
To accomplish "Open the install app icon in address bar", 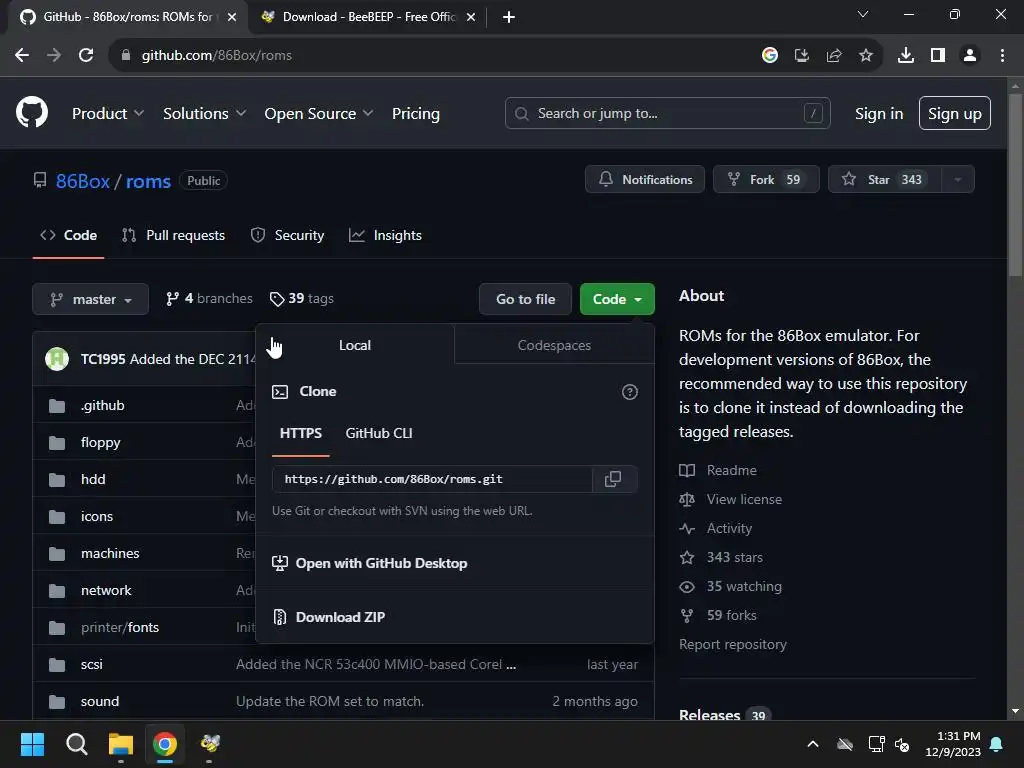I will pyautogui.click(x=802, y=56).
